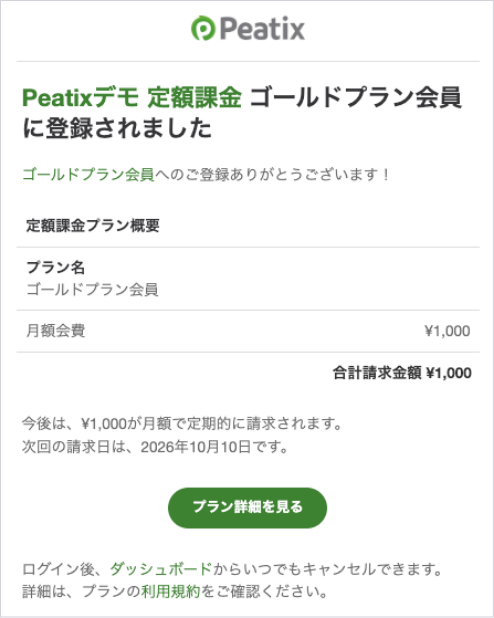The image size is (494, 618).
Task: Open the ダッシュボード link
Action: [x=161, y=569]
